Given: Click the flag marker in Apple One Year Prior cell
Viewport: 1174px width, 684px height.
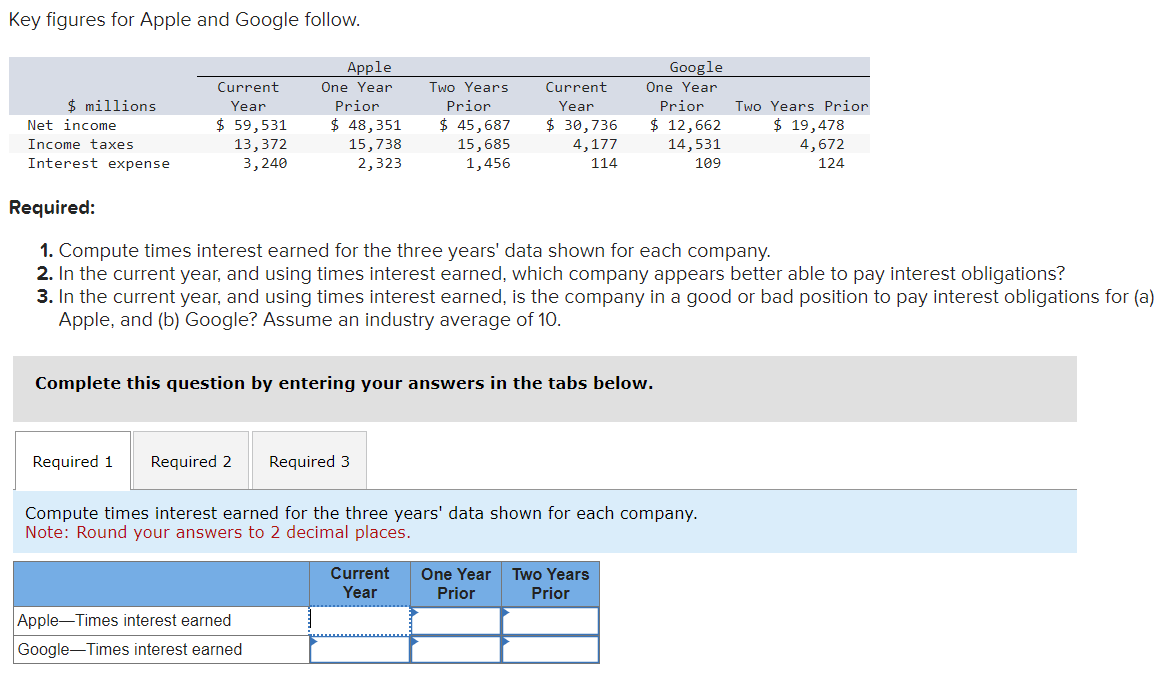Looking at the screenshot, I should (x=413, y=612).
